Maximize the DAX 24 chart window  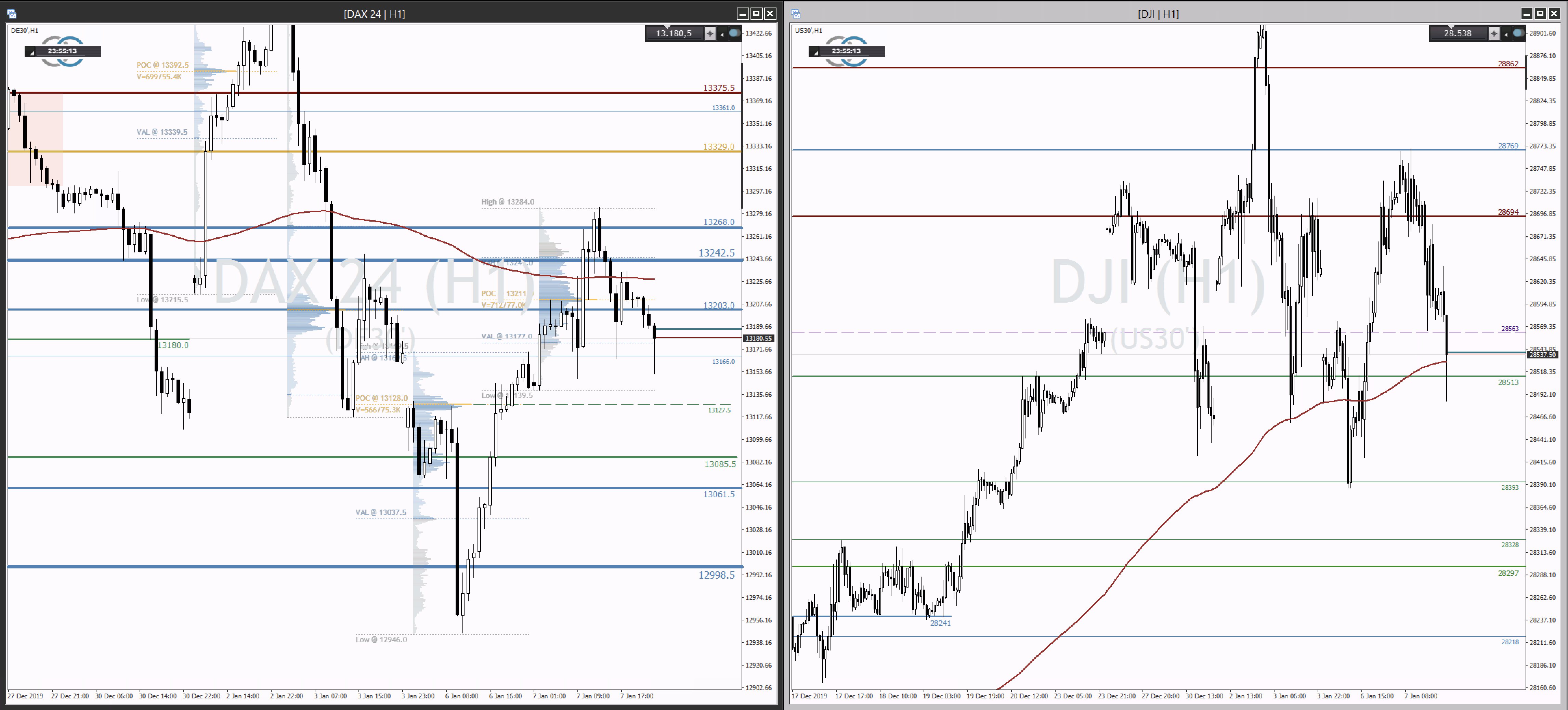click(x=757, y=13)
